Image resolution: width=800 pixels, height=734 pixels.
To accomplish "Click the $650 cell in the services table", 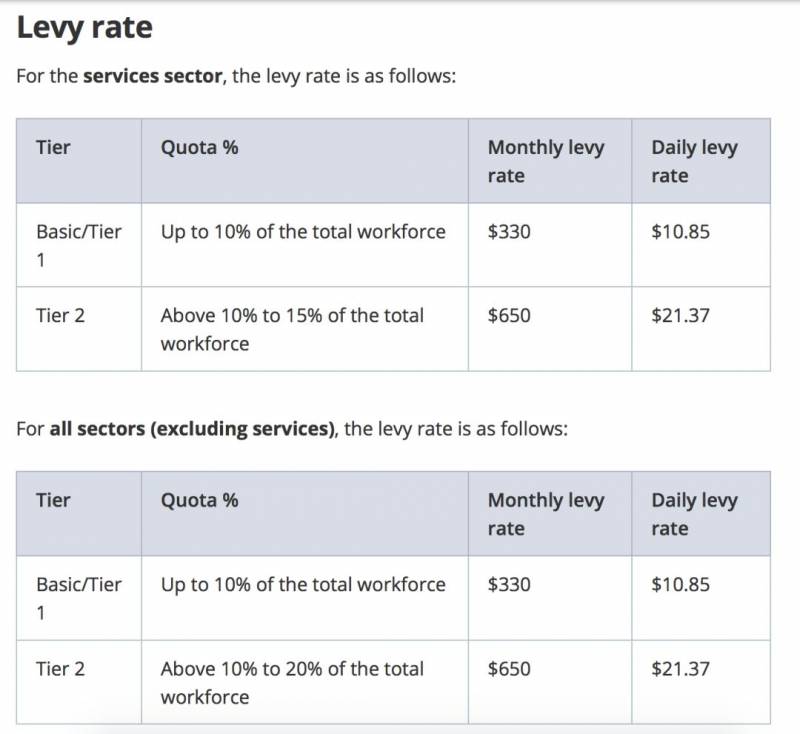I will pos(509,315).
